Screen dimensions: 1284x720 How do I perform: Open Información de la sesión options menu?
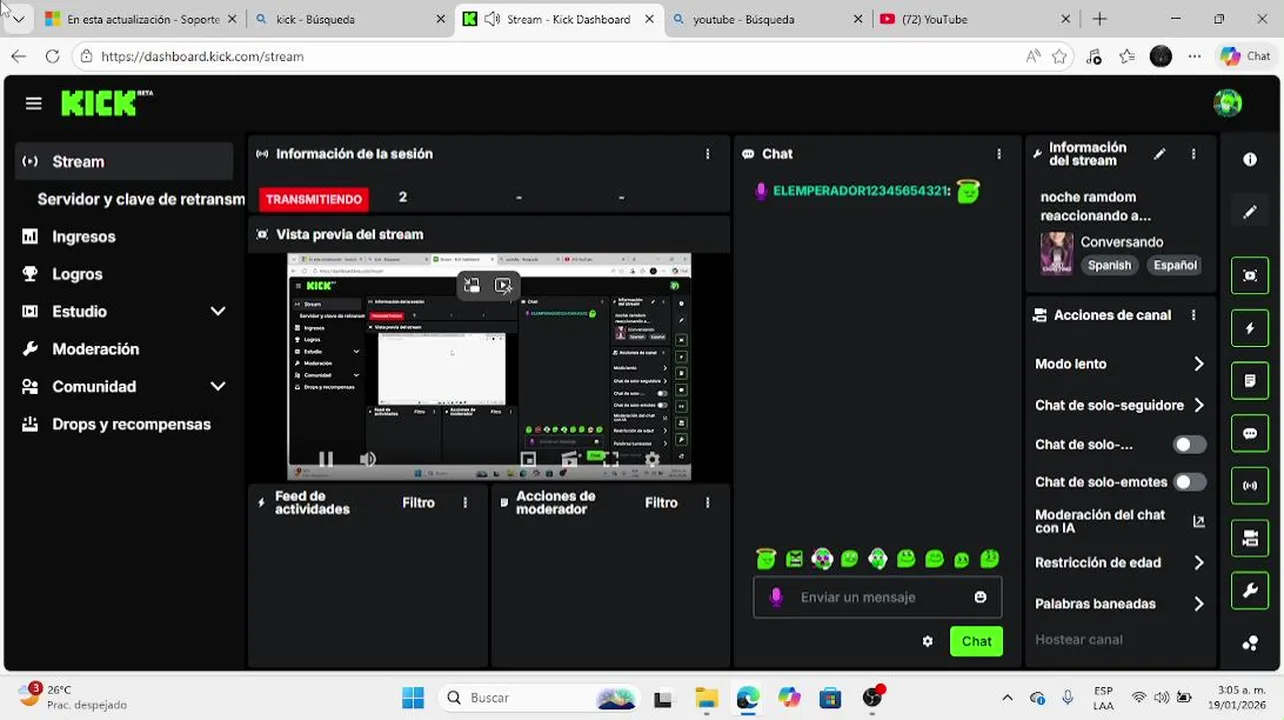coord(707,154)
